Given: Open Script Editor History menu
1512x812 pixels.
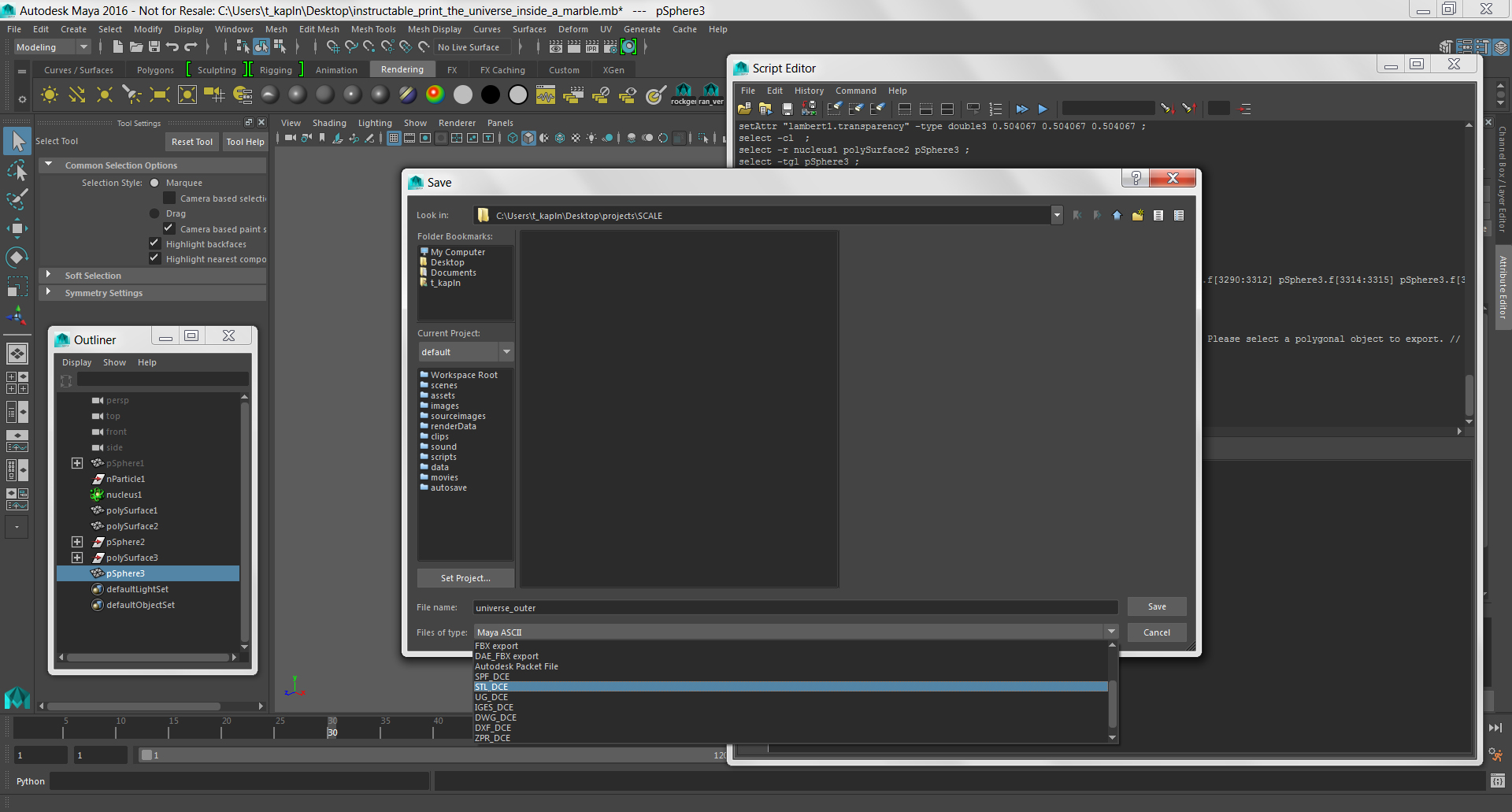Looking at the screenshot, I should [809, 91].
